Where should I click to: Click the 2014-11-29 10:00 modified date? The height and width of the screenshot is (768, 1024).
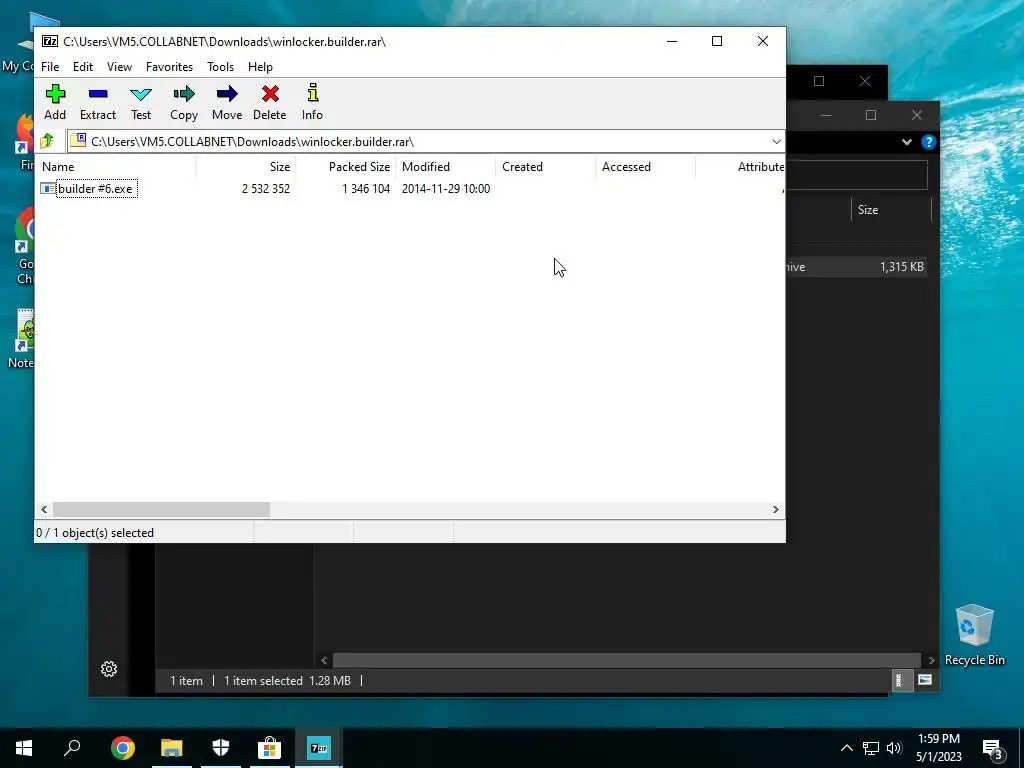pos(446,189)
